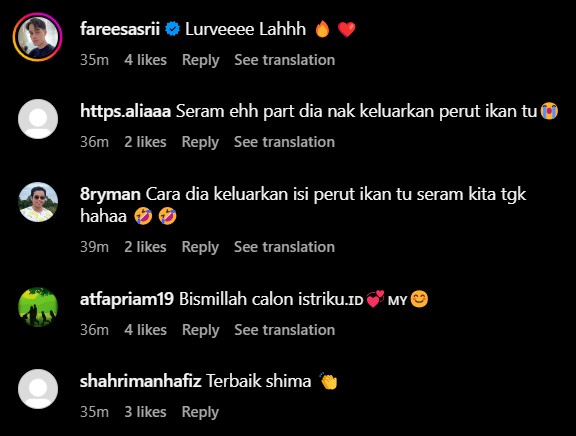The image size is (576, 436).
Task: View the 4 likes on fareesasrii's comment
Action: [x=145, y=60]
